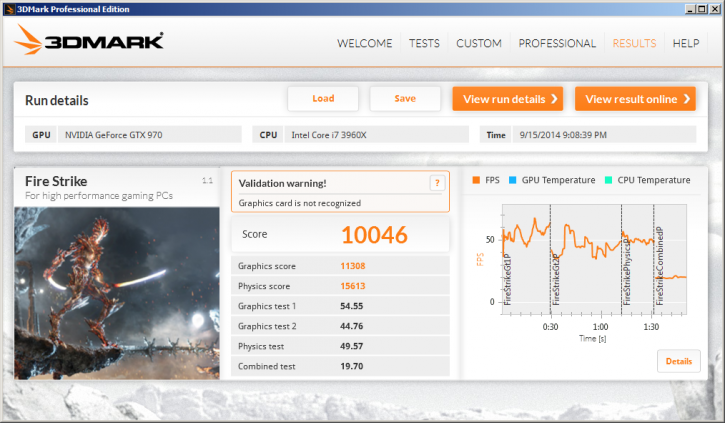Click the orange FPS legend square
Viewport: 725px width, 423px height.
point(476,180)
